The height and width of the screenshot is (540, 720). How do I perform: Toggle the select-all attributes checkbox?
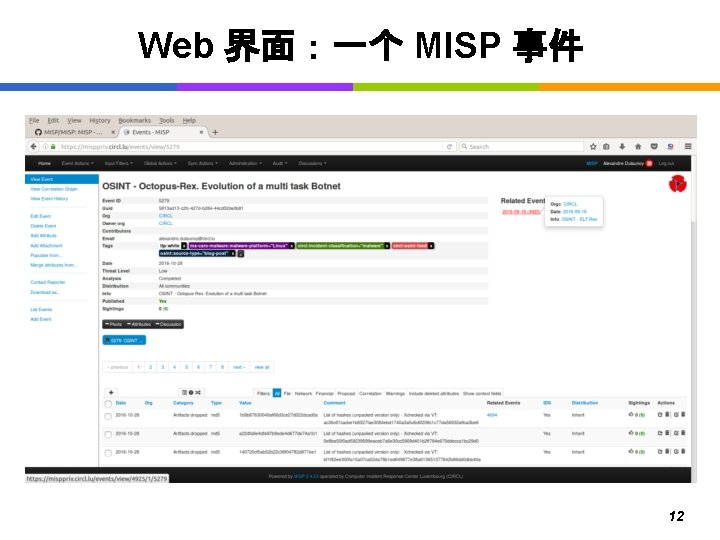coord(108,404)
